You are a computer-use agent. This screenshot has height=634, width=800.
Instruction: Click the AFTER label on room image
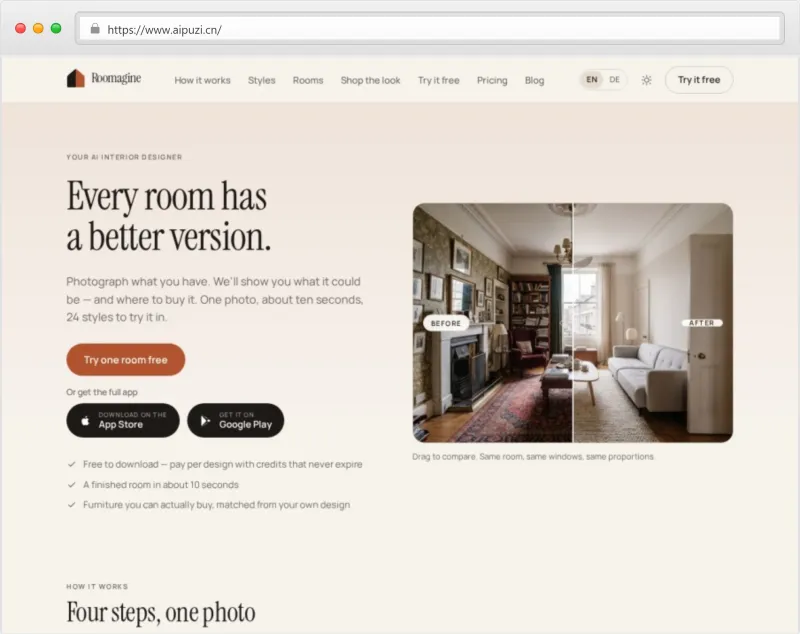(x=702, y=323)
